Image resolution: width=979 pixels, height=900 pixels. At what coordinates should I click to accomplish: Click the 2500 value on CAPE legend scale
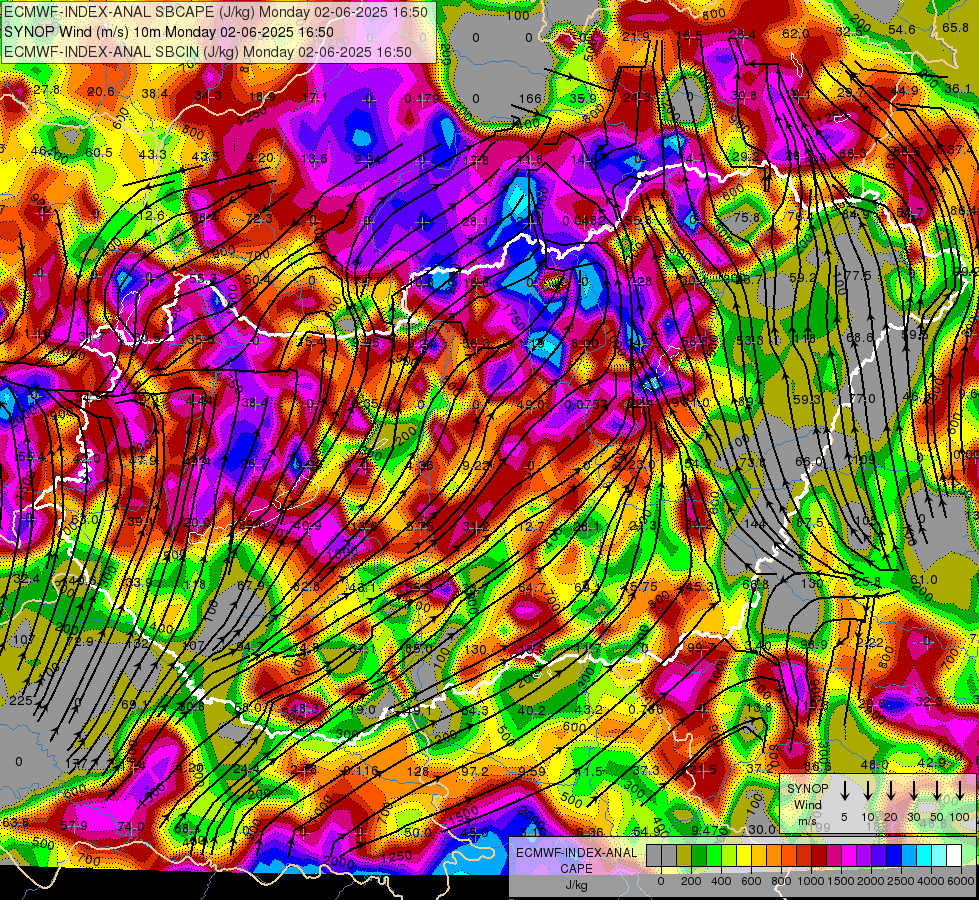901,881
